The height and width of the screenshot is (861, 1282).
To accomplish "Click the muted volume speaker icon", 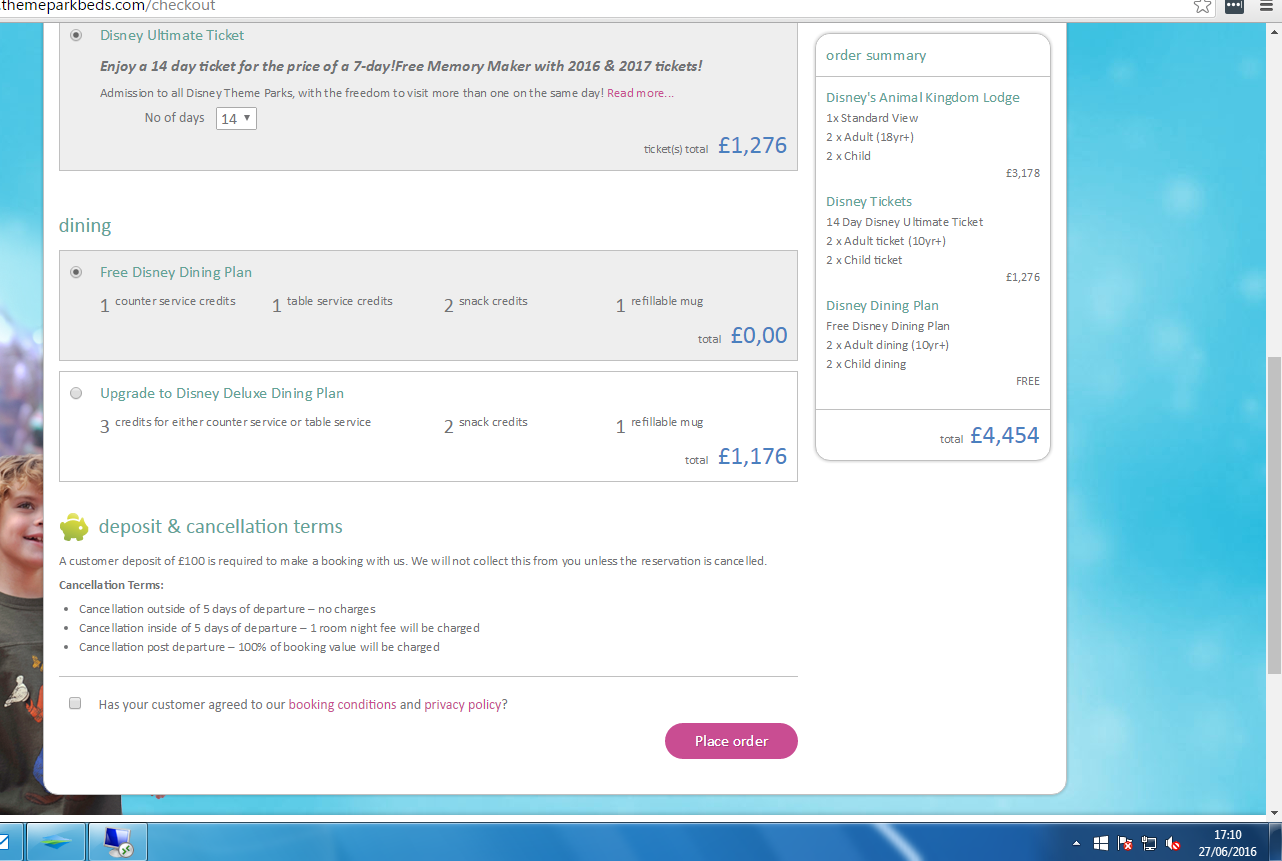I will pos(1173,843).
